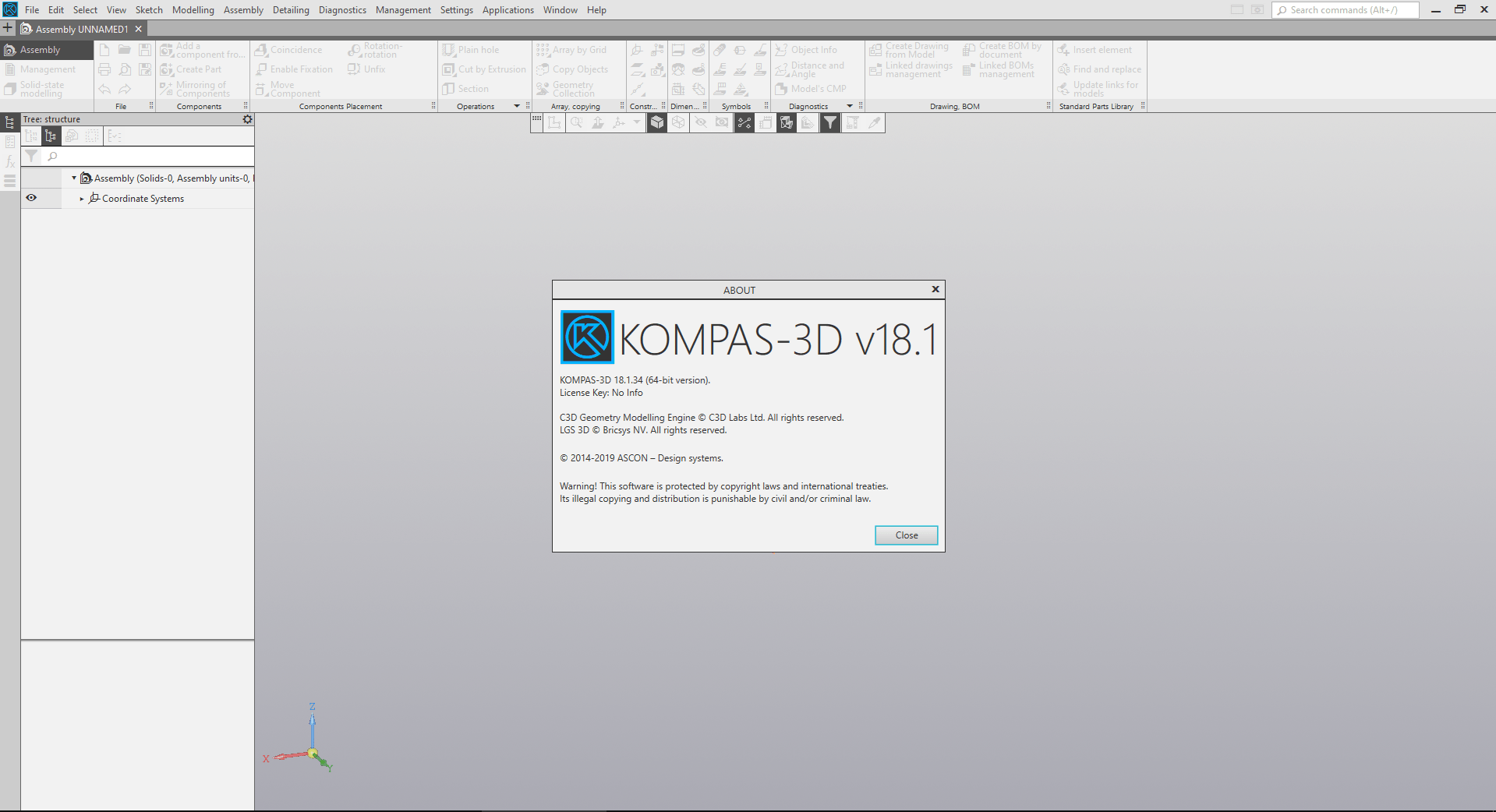Click Create Drawing from Model
Screen dimensions: 1496x812
pyautogui.click(x=909, y=50)
